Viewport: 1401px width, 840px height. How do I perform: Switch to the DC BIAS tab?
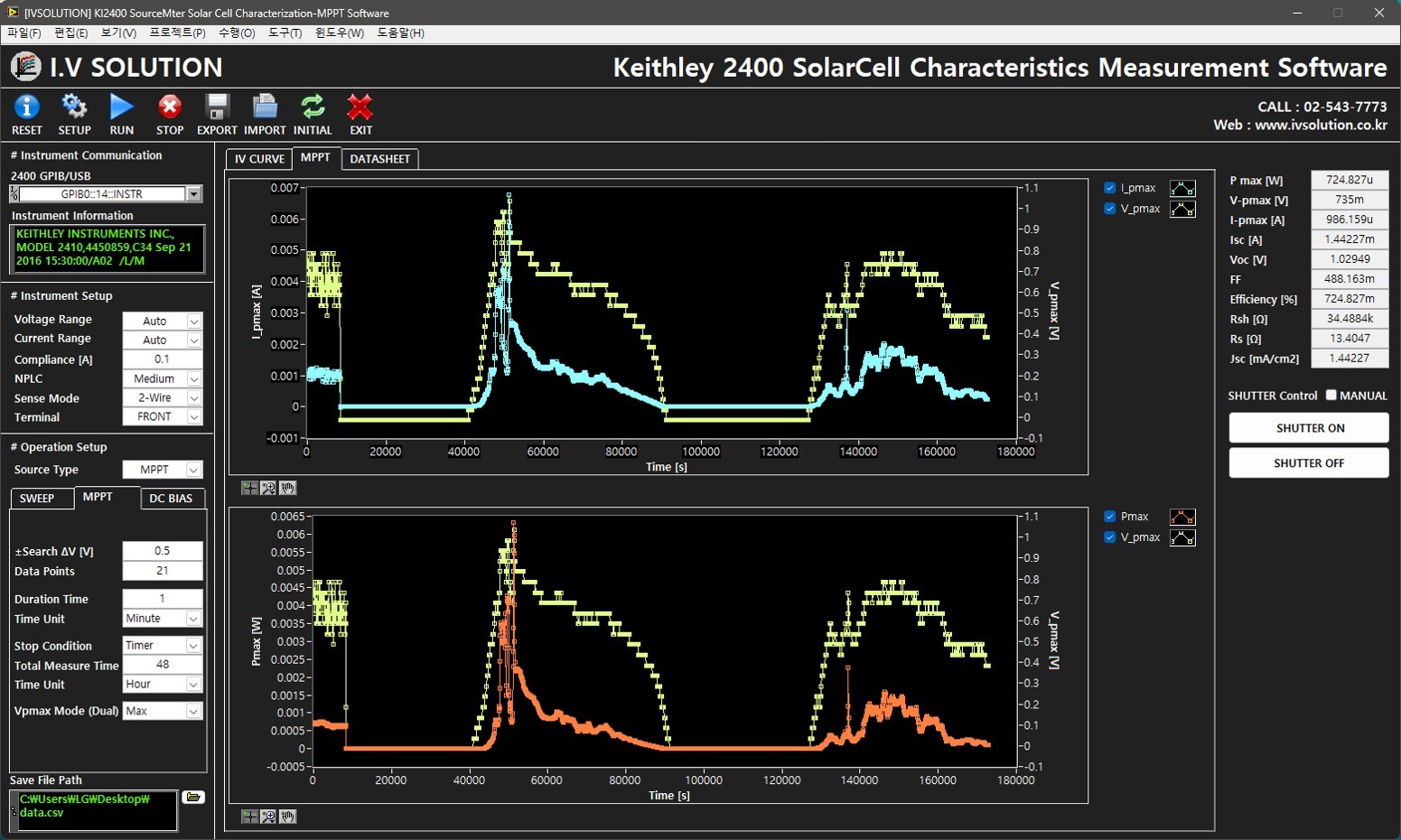tap(171, 499)
